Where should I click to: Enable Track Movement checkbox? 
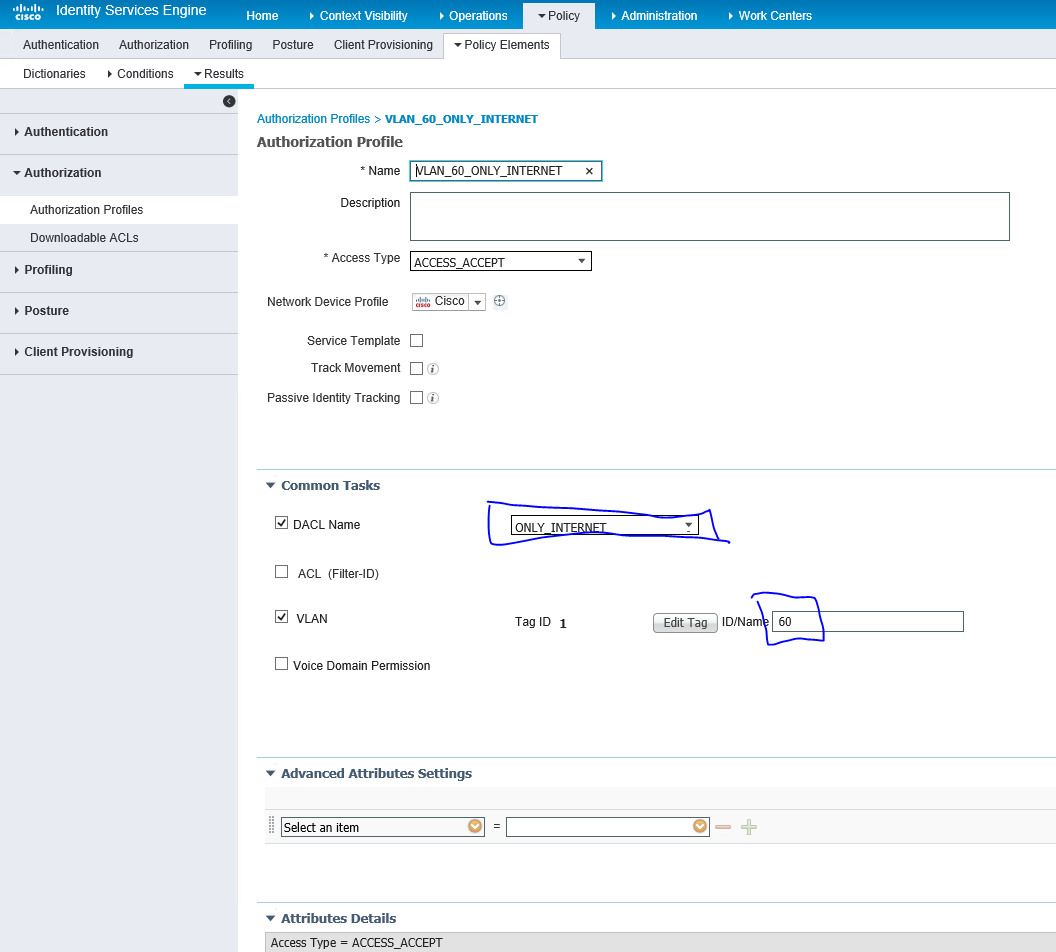tap(416, 368)
